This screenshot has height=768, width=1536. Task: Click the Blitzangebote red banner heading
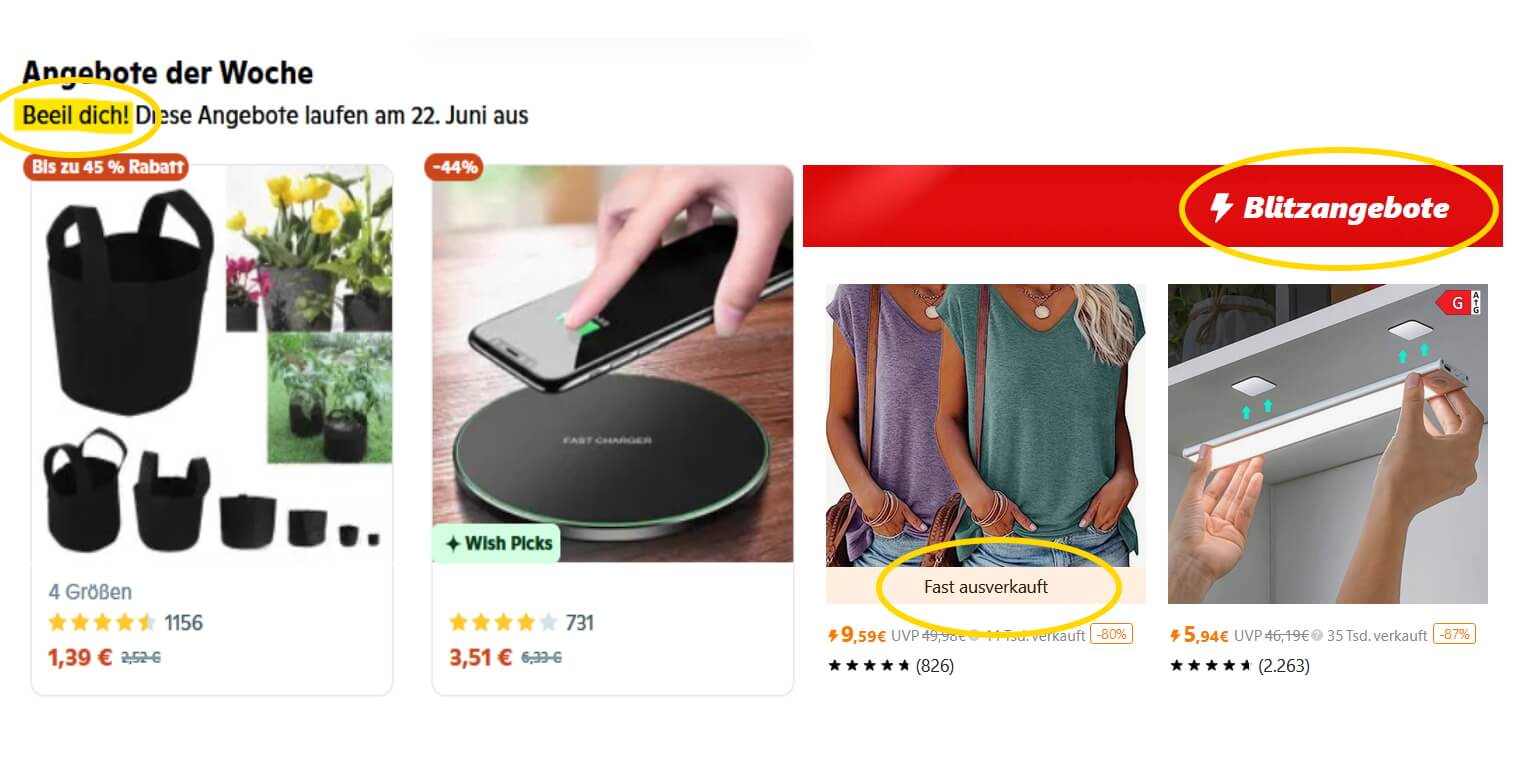(1153, 206)
